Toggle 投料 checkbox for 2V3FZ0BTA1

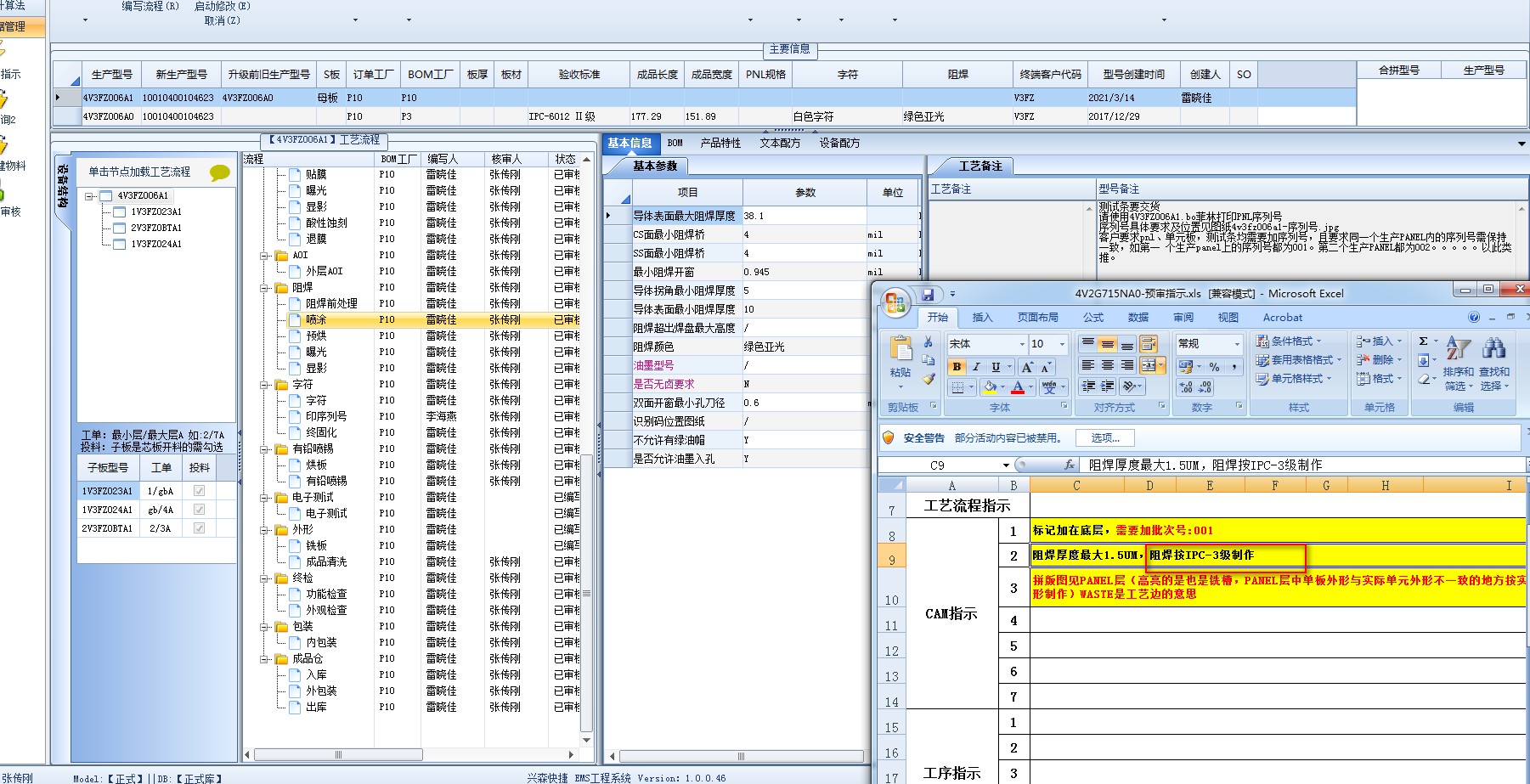click(199, 528)
